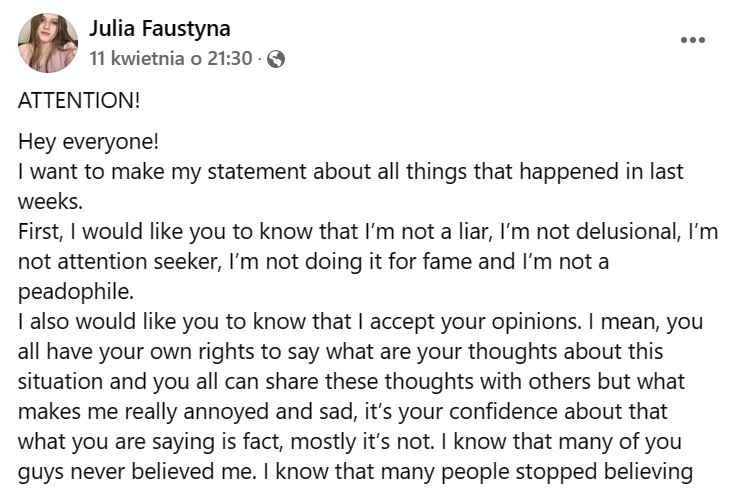Click the words attention seeker in the post
Image resolution: width=729 pixels, height=488 pixels.
(137, 262)
